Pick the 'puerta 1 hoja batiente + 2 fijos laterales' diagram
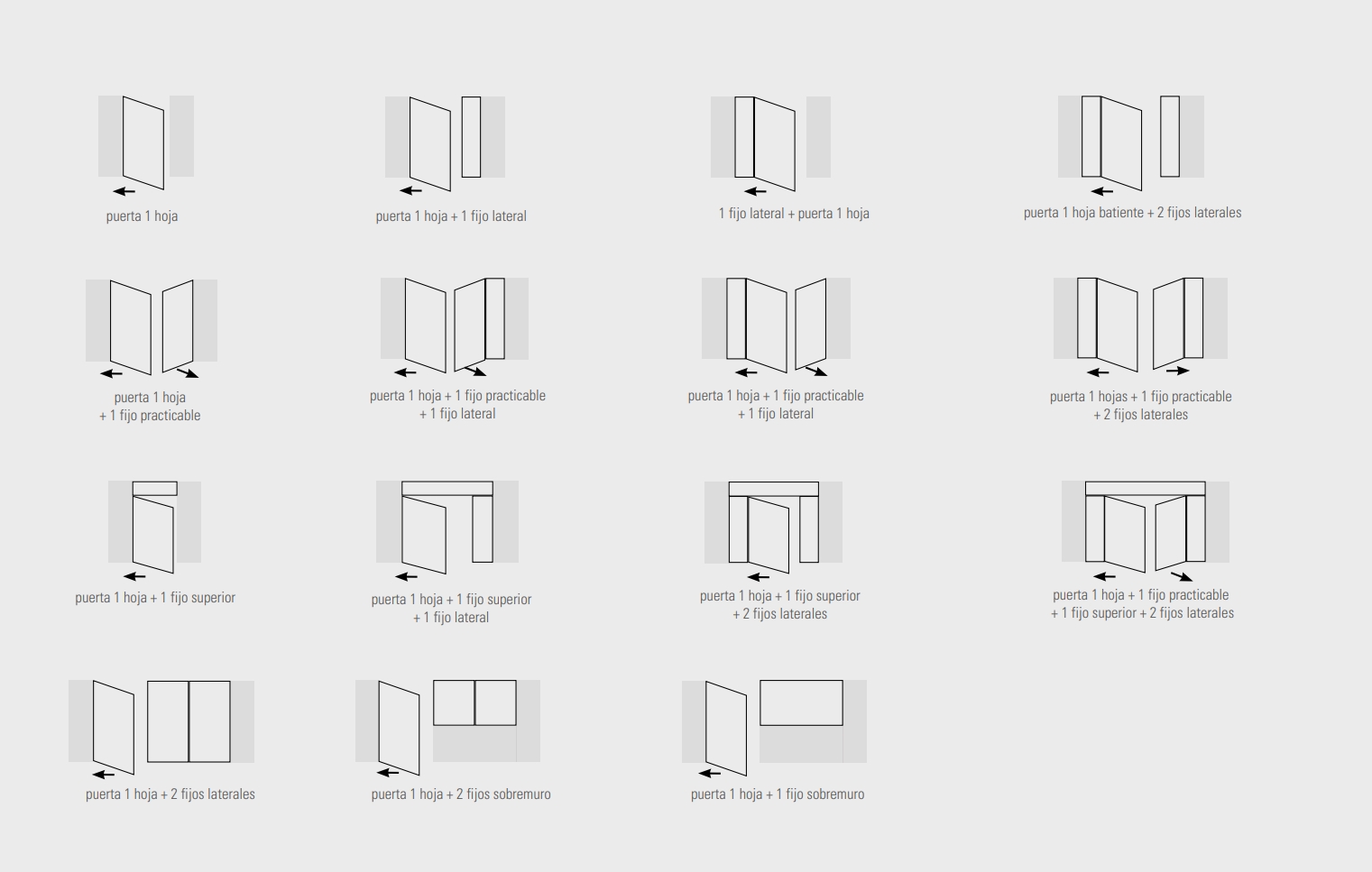The height and width of the screenshot is (872, 1372). 1130,141
